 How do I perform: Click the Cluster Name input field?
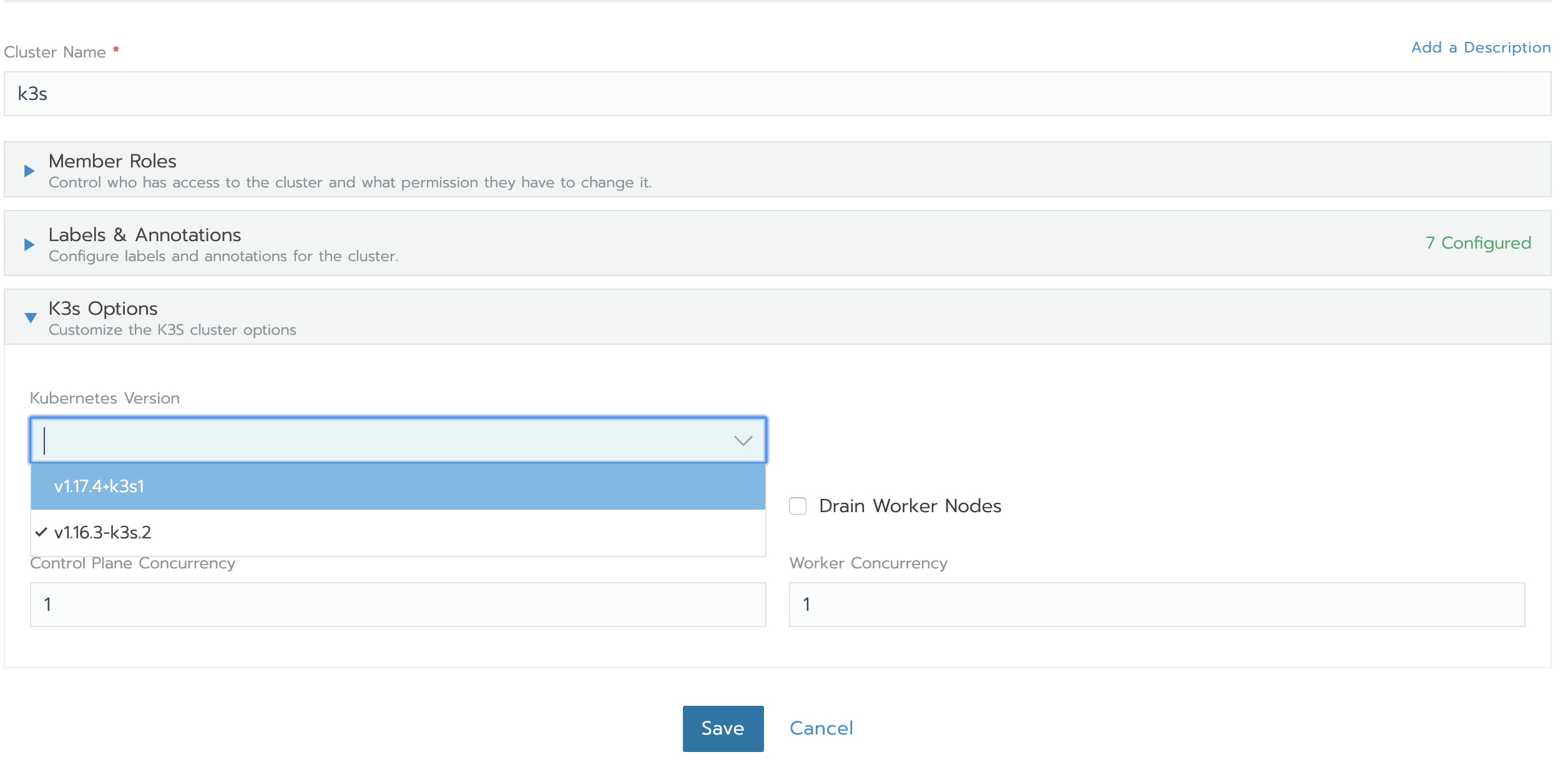[x=777, y=94]
